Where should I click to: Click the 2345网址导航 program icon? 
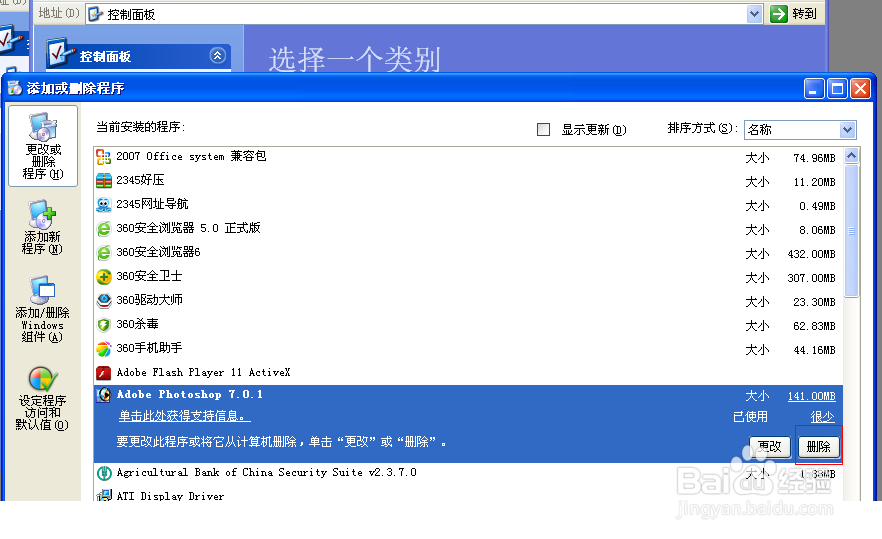tap(104, 205)
